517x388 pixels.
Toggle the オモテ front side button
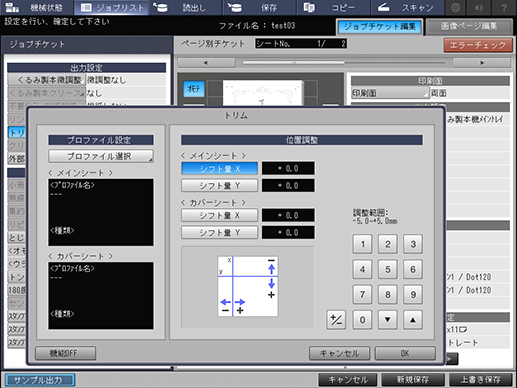pos(194,89)
